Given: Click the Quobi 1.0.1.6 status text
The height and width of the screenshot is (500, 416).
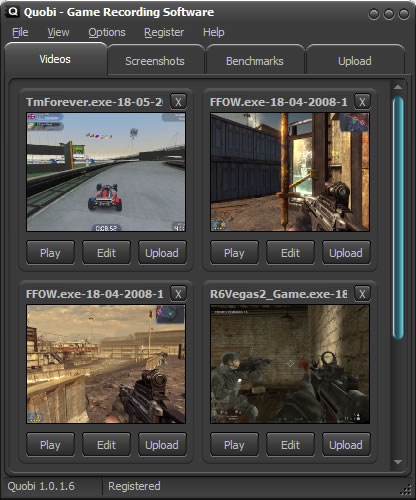Looking at the screenshot, I should [41, 486].
